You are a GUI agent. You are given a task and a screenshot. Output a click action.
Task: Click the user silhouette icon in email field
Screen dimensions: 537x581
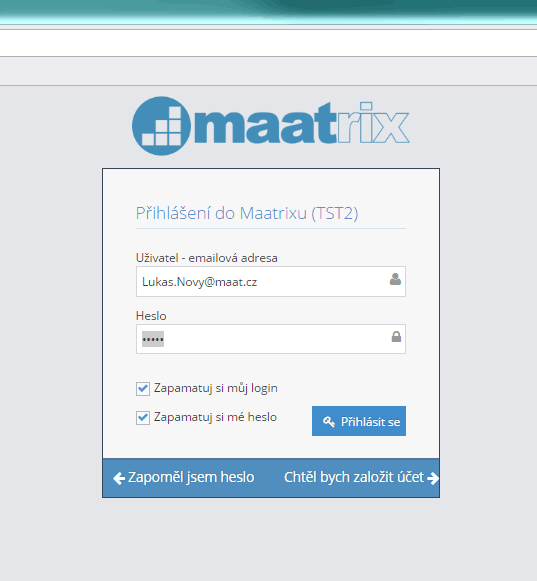tap(395, 279)
